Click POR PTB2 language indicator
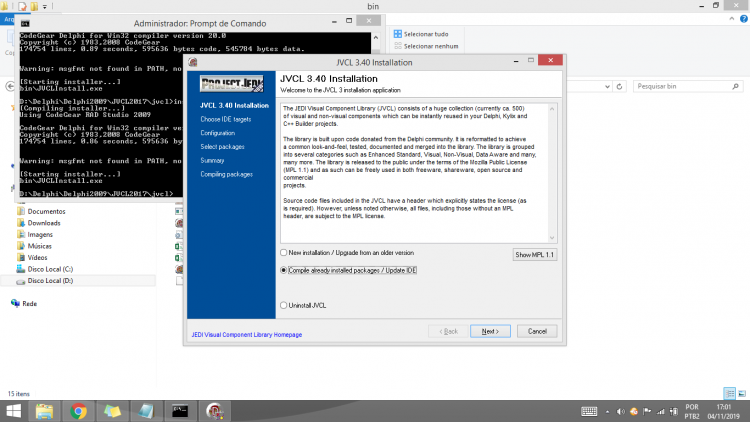Screen dimensions: 750x422 tap(692, 411)
